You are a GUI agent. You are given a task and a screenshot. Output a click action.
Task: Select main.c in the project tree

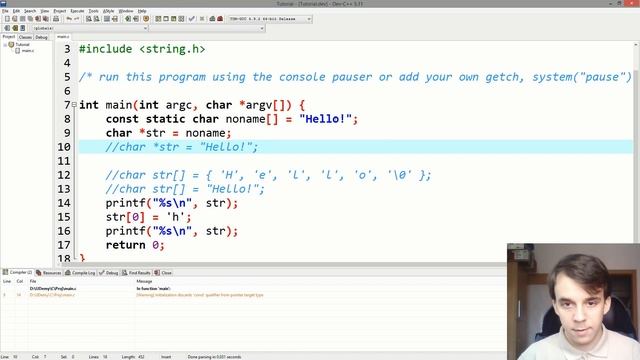pyautogui.click(x=28, y=51)
